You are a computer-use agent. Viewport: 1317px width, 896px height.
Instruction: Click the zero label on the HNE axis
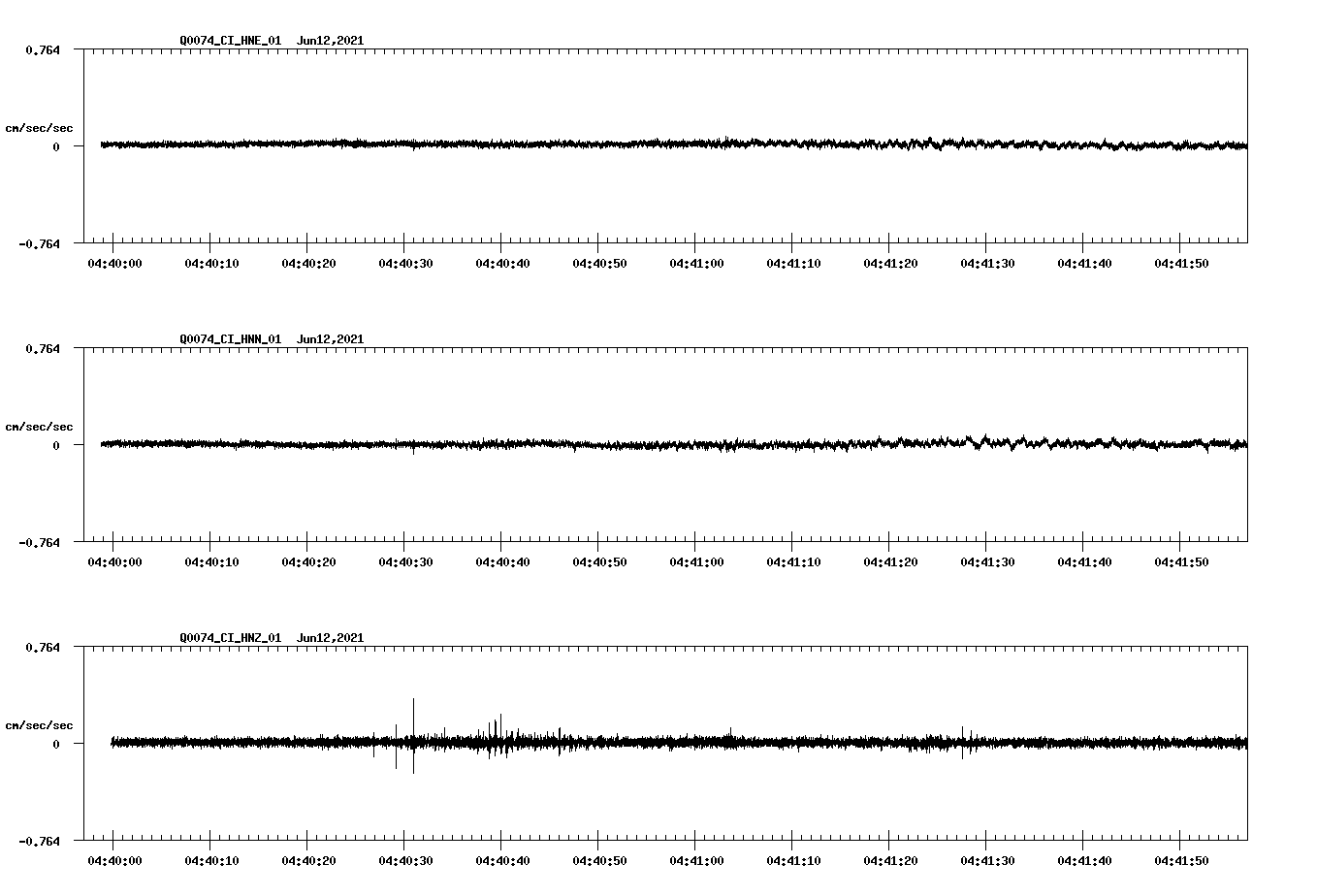[56, 146]
